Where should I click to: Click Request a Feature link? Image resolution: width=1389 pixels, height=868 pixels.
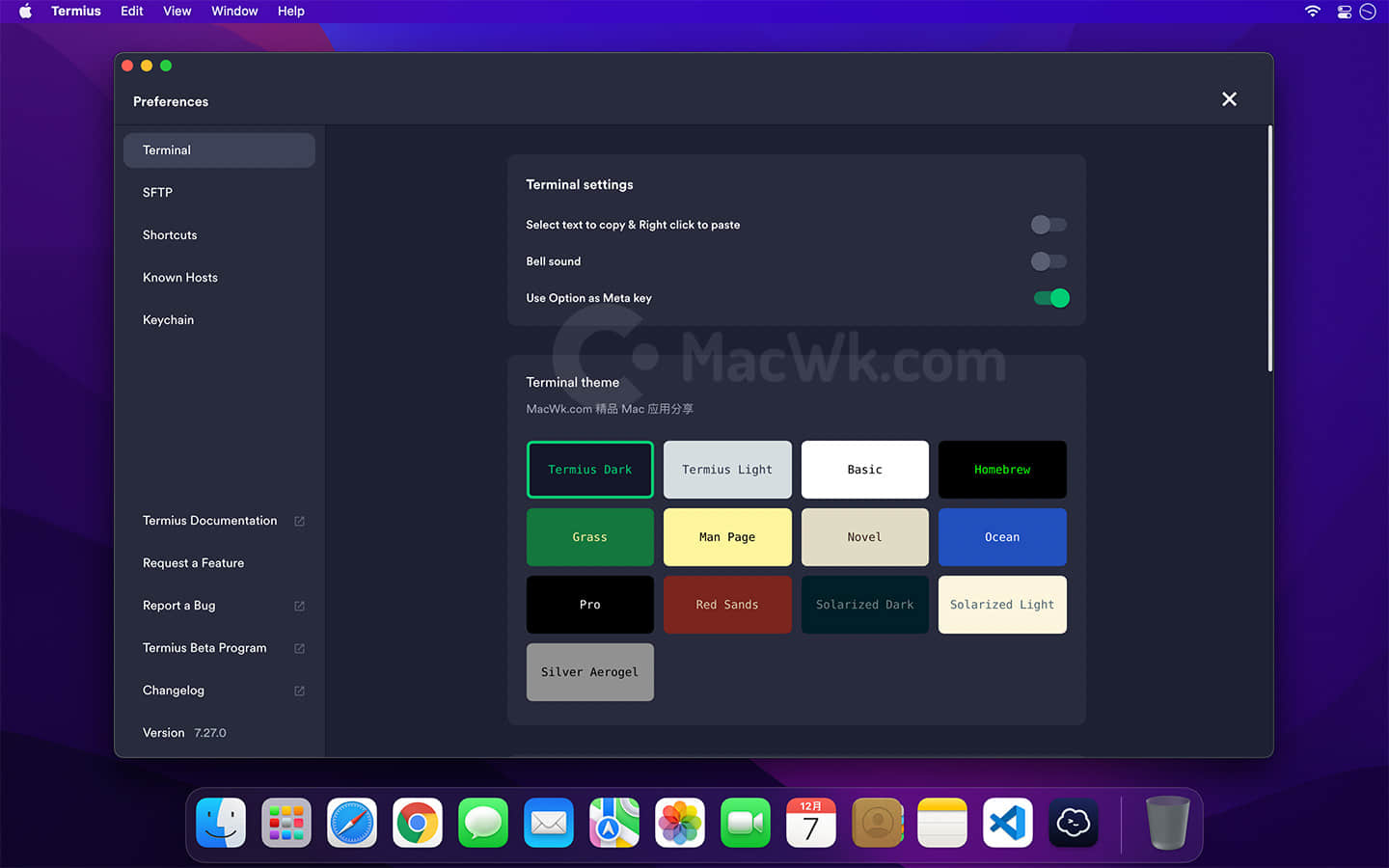point(193,563)
